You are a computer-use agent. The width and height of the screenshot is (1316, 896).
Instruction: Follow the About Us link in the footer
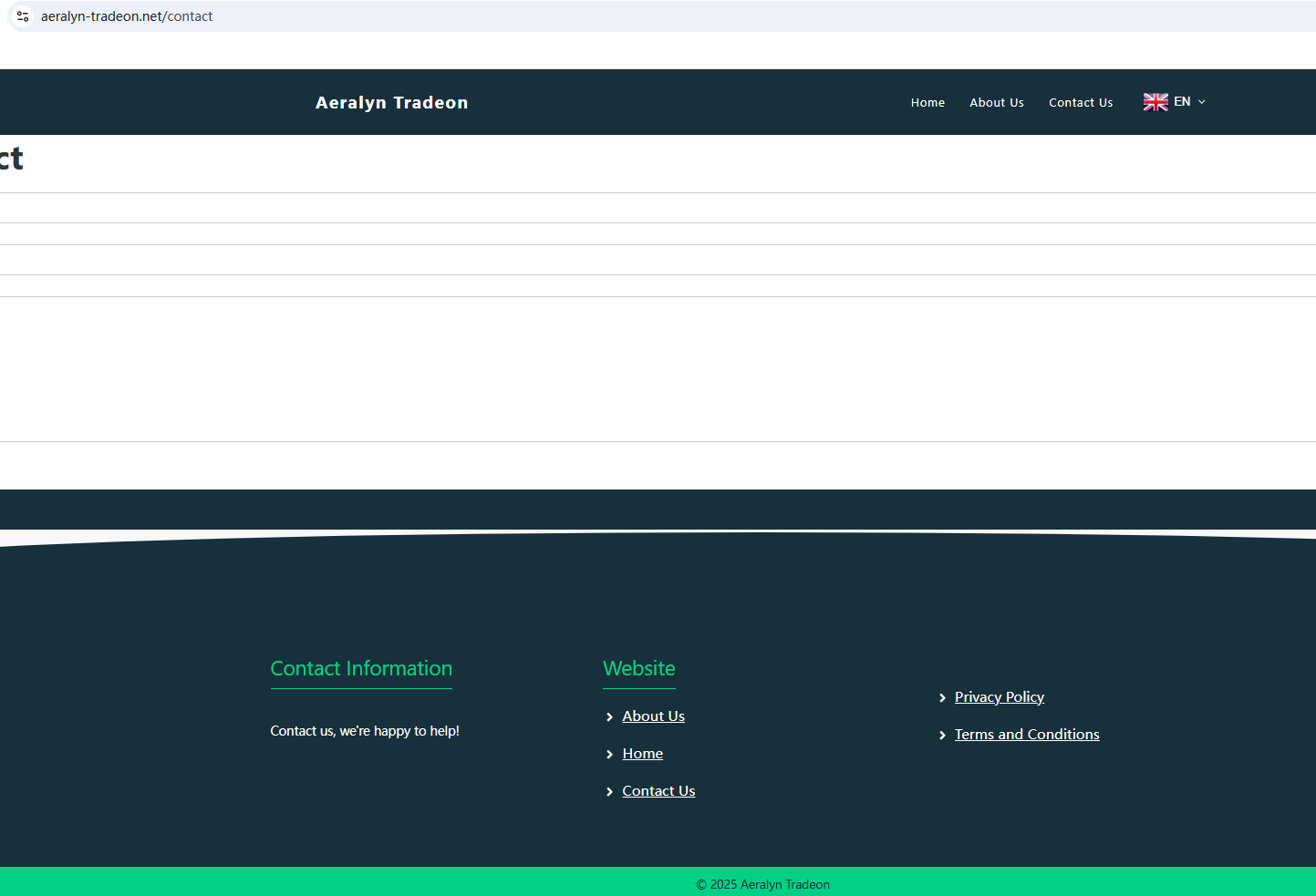[x=653, y=716]
